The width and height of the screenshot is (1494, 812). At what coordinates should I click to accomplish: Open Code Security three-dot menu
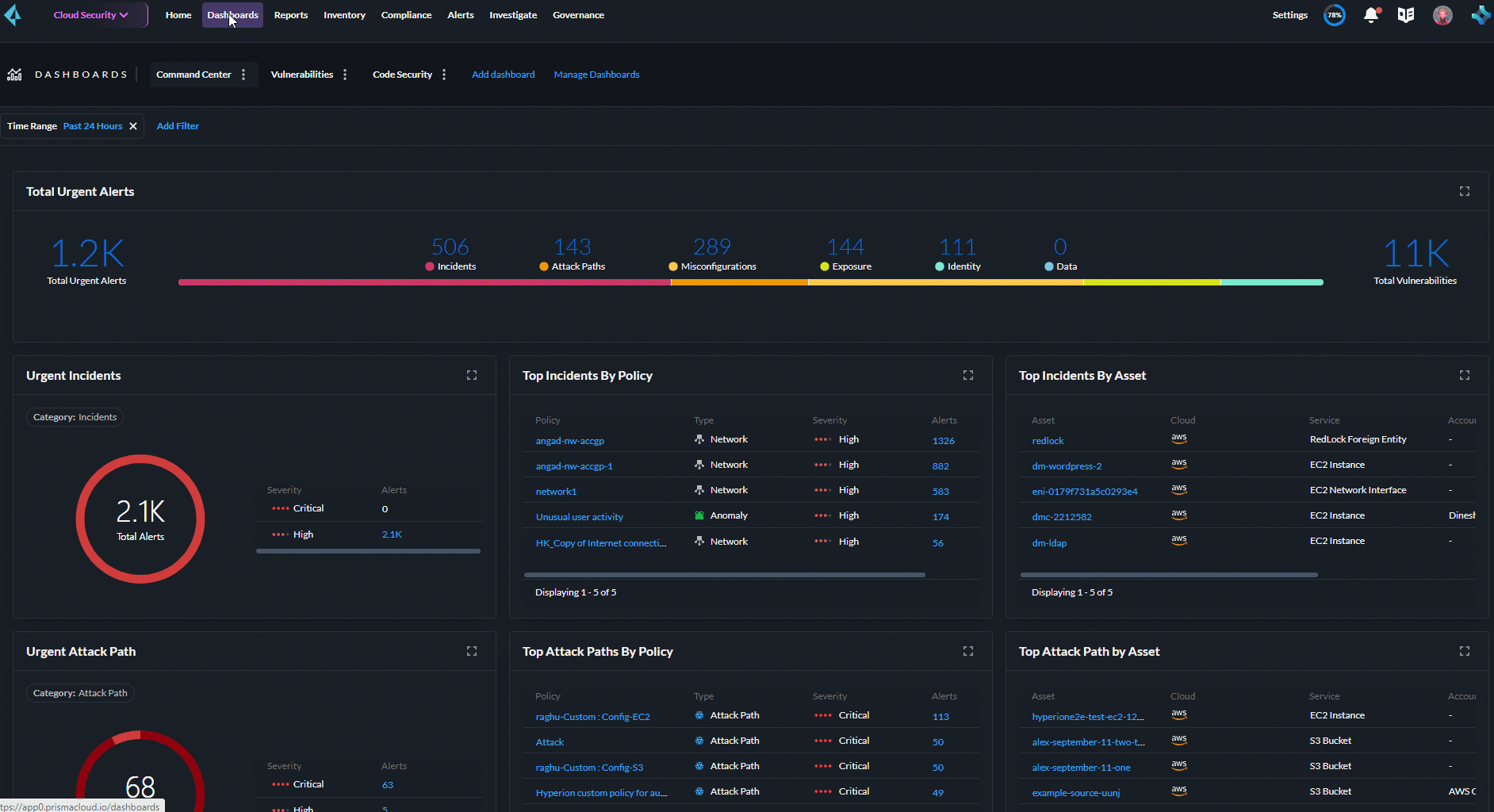click(x=444, y=75)
